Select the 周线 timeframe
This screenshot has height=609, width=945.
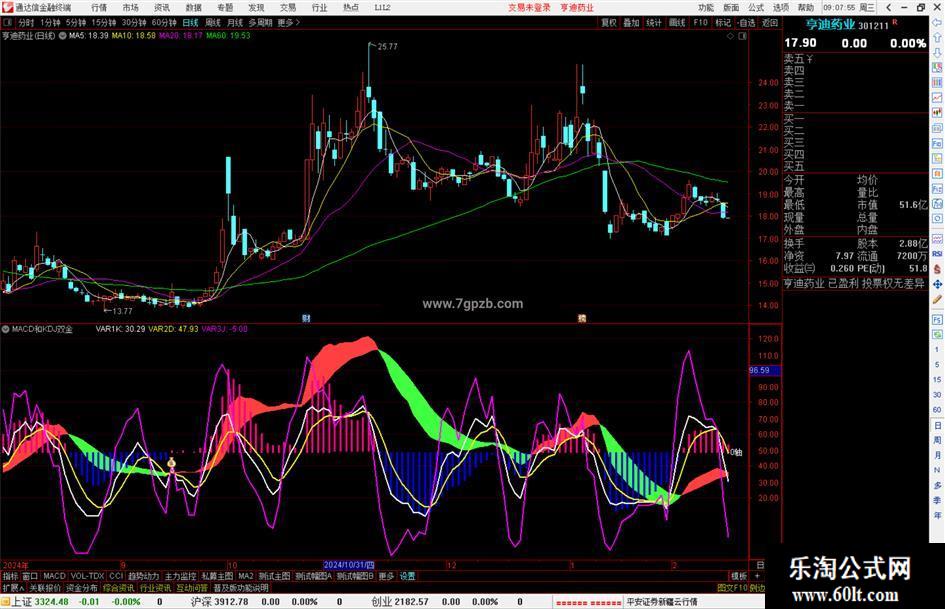tap(213, 22)
